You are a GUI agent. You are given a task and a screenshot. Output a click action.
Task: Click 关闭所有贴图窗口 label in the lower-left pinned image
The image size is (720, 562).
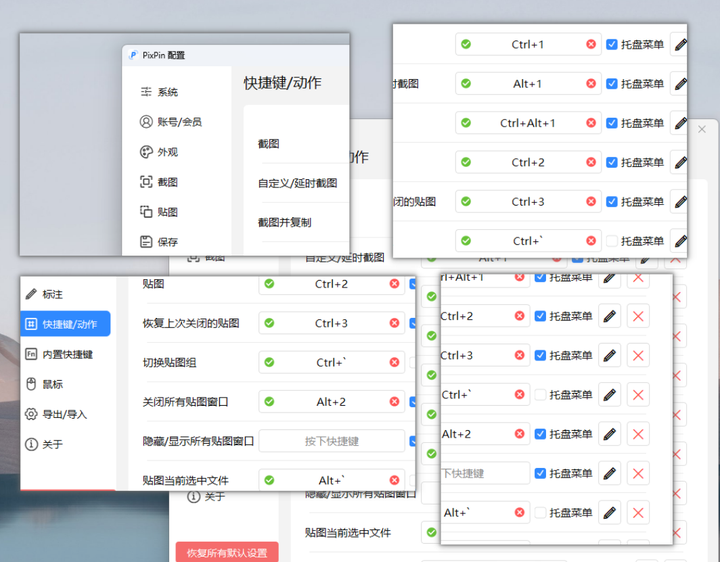pos(186,402)
